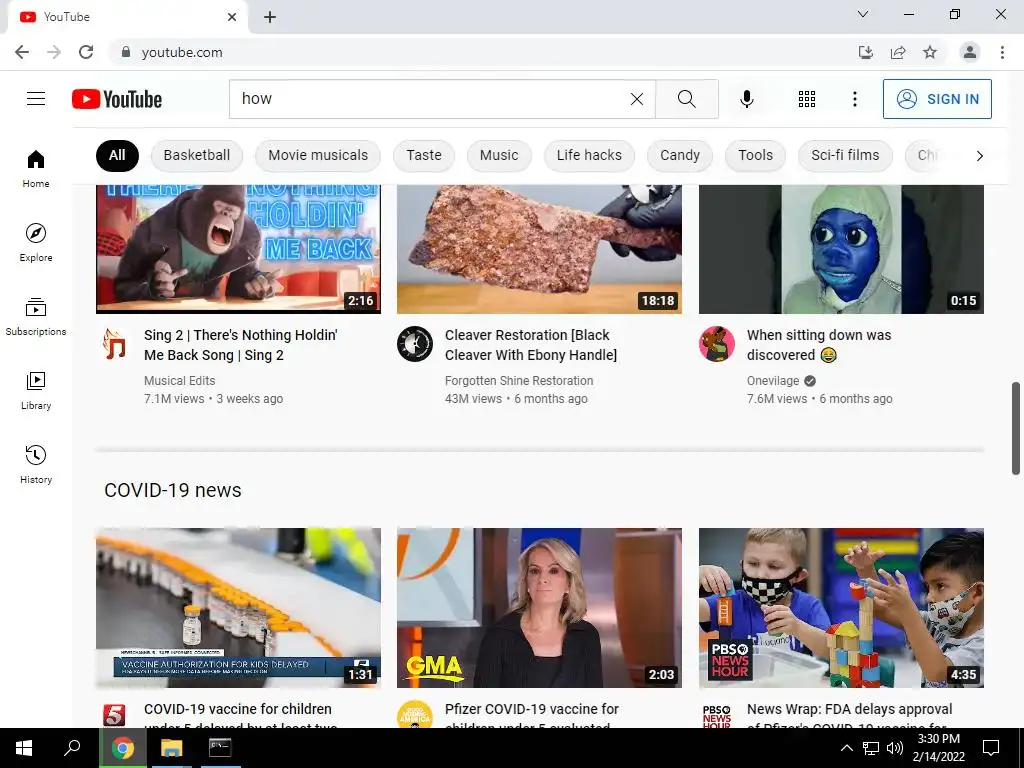
Task: Open the Sing 2 gorilla video thumbnail
Action: click(238, 249)
